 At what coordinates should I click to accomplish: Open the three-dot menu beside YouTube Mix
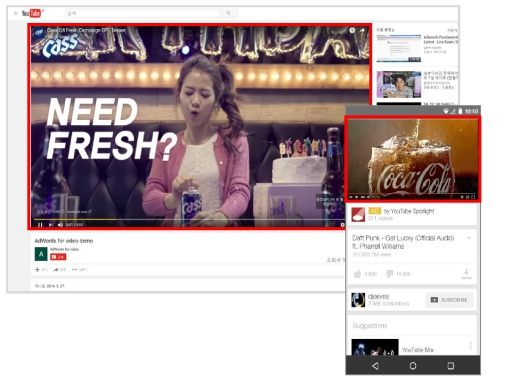click(x=470, y=345)
